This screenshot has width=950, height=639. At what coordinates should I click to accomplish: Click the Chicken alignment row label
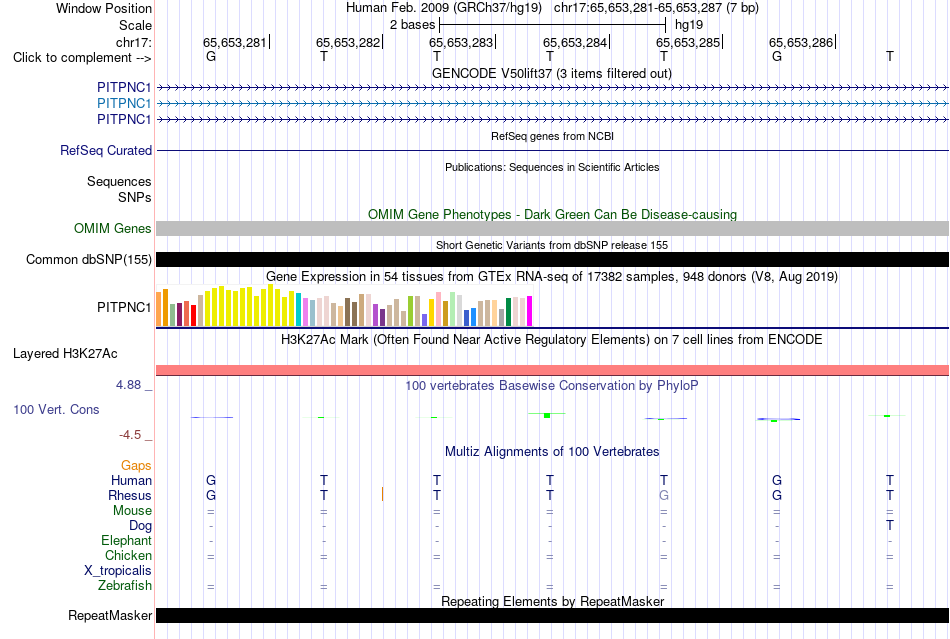point(128,555)
